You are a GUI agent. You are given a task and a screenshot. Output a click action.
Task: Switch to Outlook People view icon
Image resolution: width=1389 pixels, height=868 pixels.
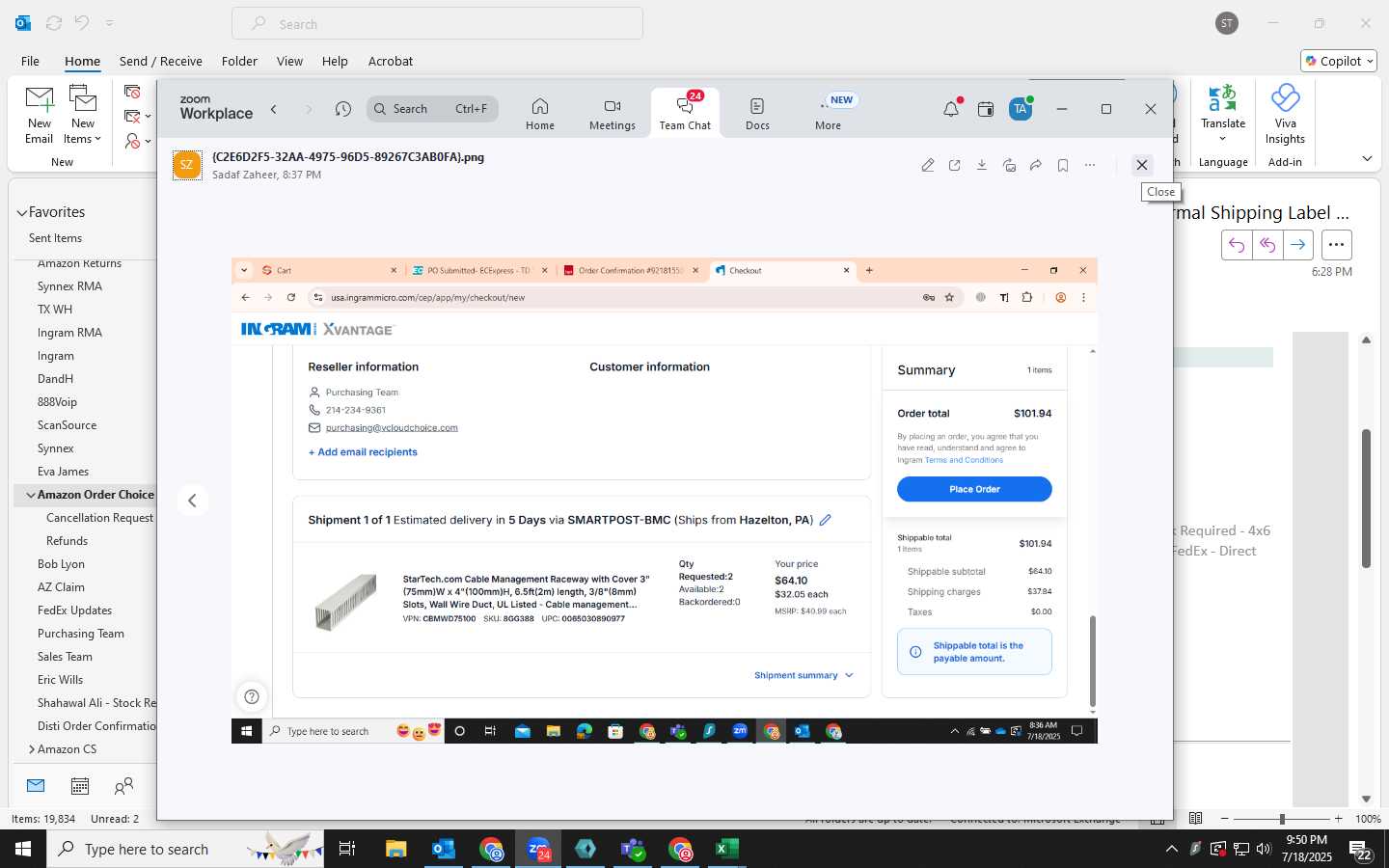click(123, 786)
